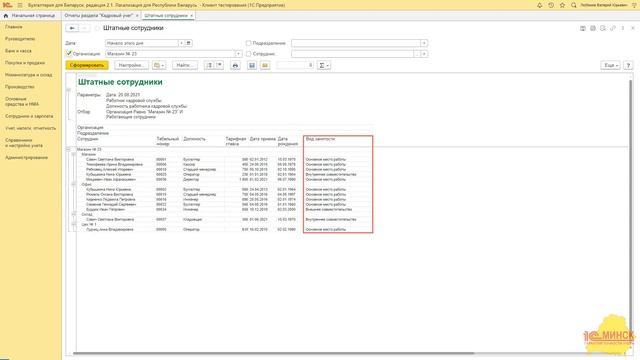
Task: Open history icon in title bar
Action: point(551,5)
